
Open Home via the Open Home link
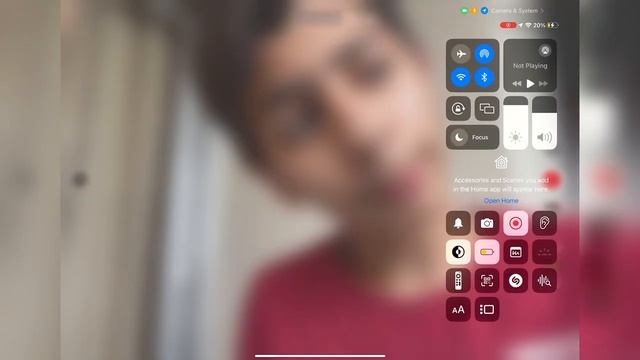501,201
